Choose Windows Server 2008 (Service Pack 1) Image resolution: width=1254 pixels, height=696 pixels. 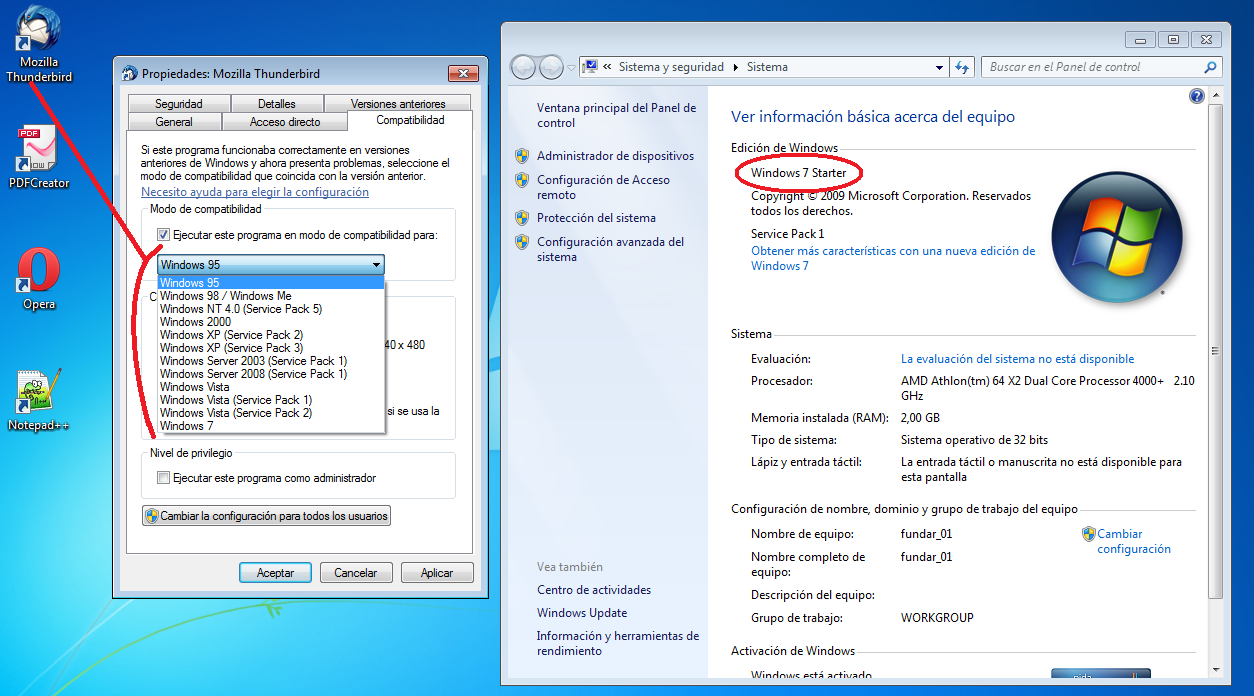(271, 374)
